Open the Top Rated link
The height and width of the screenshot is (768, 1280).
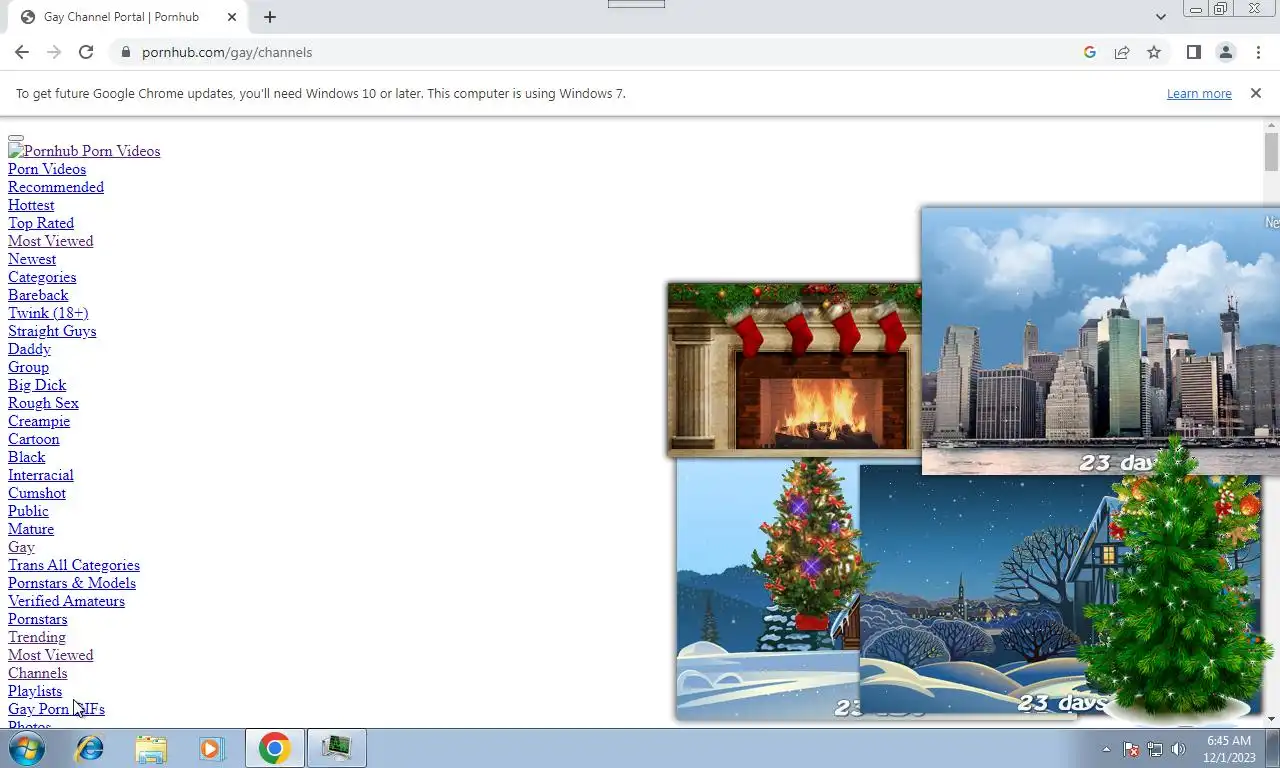41,223
